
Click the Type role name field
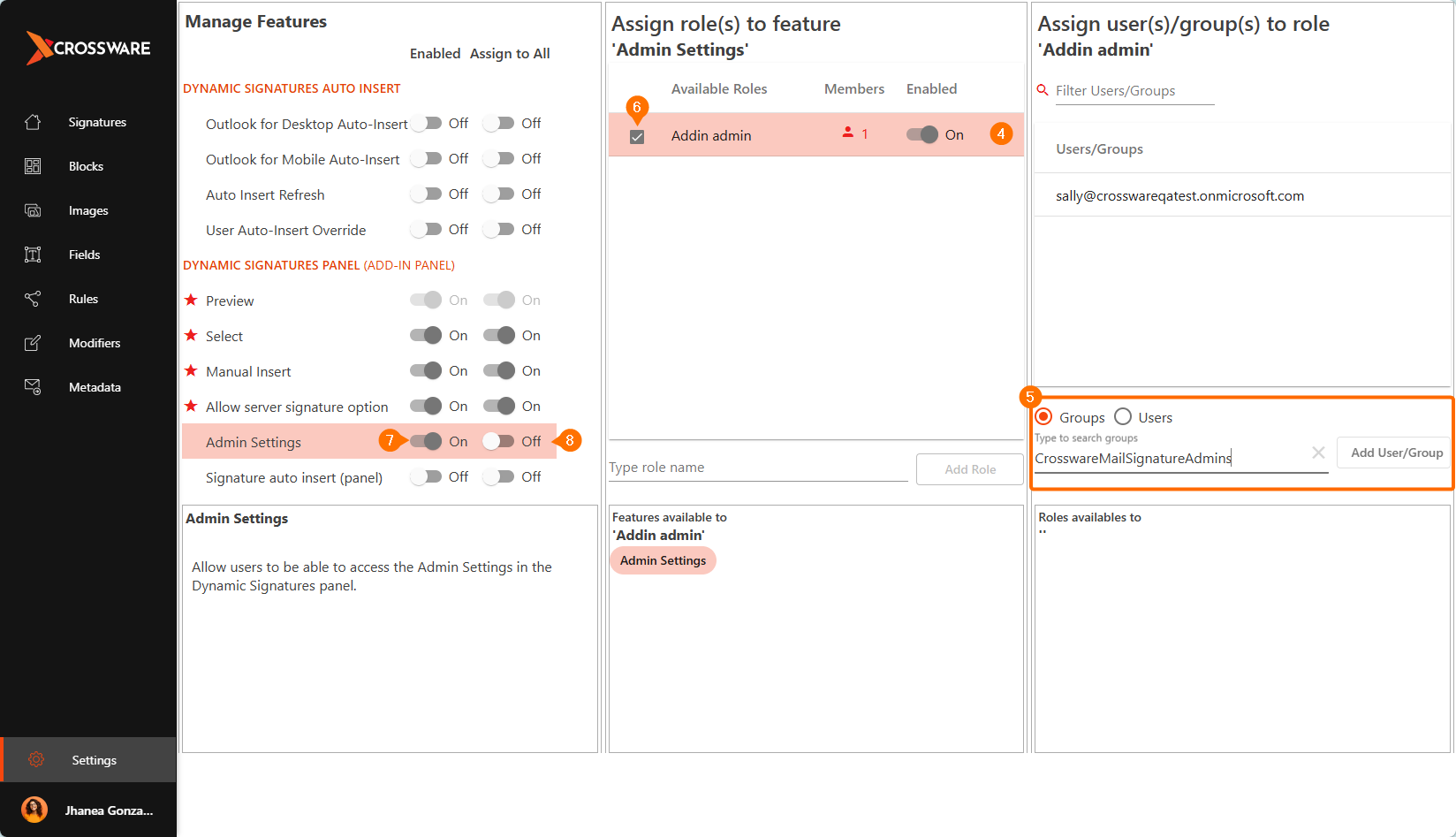tap(758, 468)
